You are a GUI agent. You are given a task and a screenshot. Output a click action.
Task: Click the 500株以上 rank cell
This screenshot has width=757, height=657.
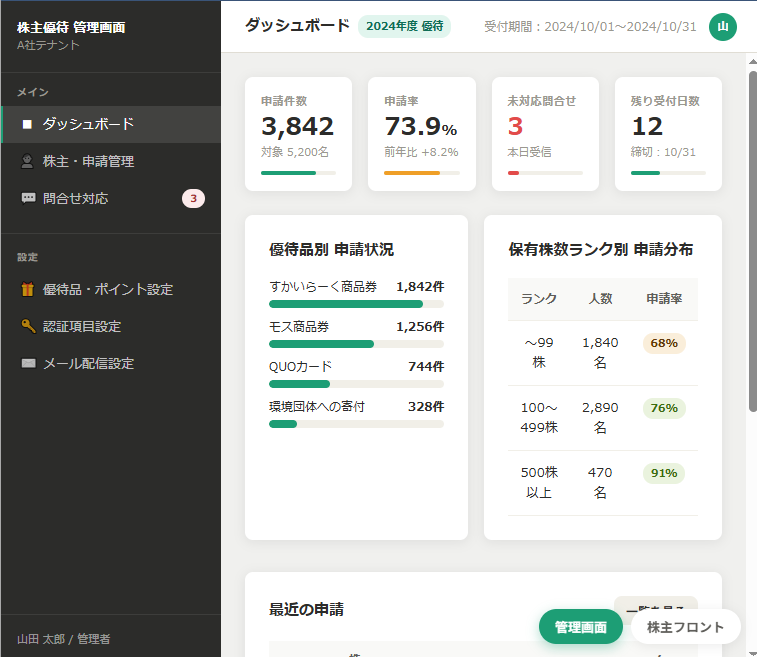tap(539, 483)
